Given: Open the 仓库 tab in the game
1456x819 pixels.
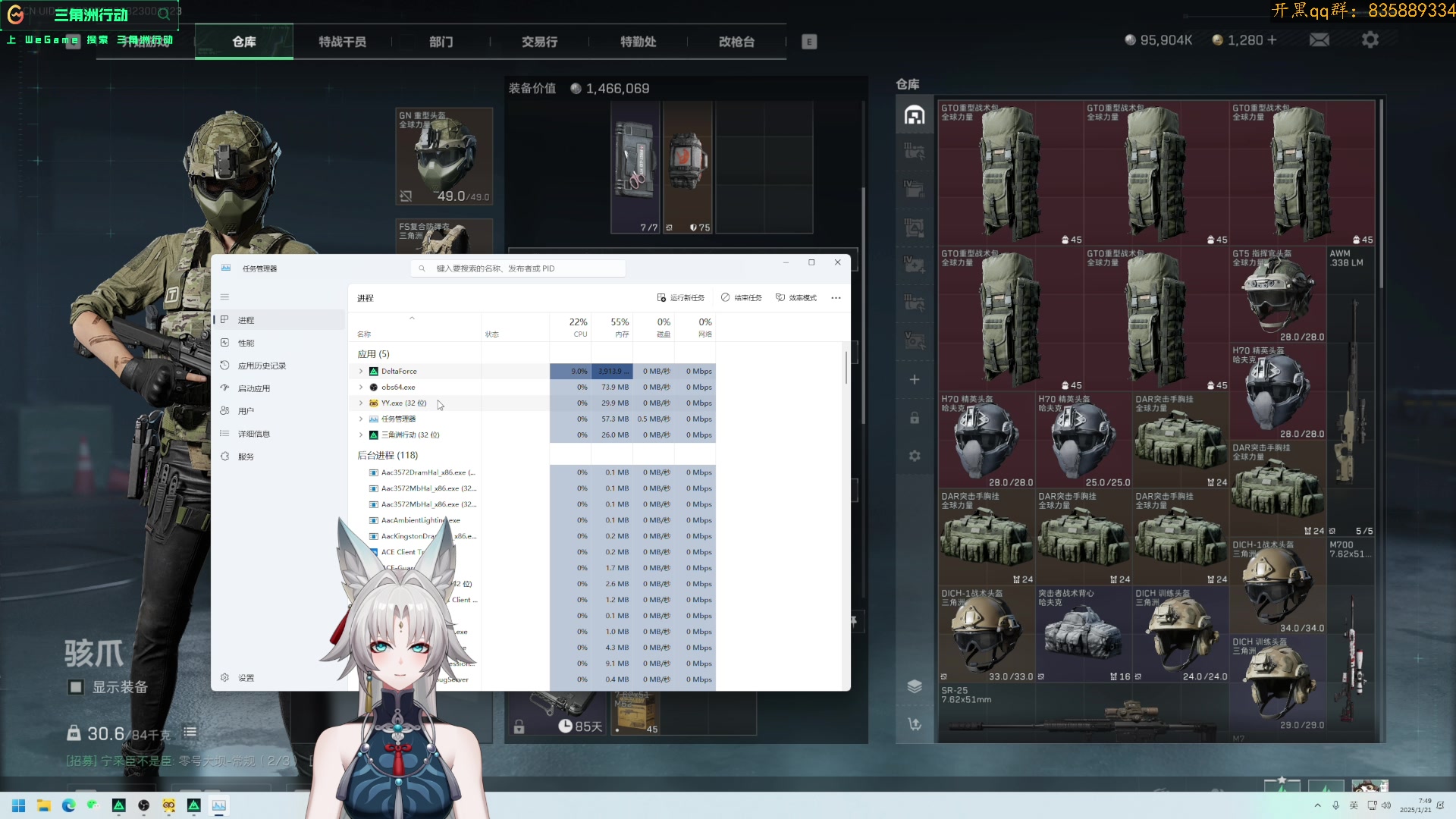Looking at the screenshot, I should pos(244,42).
